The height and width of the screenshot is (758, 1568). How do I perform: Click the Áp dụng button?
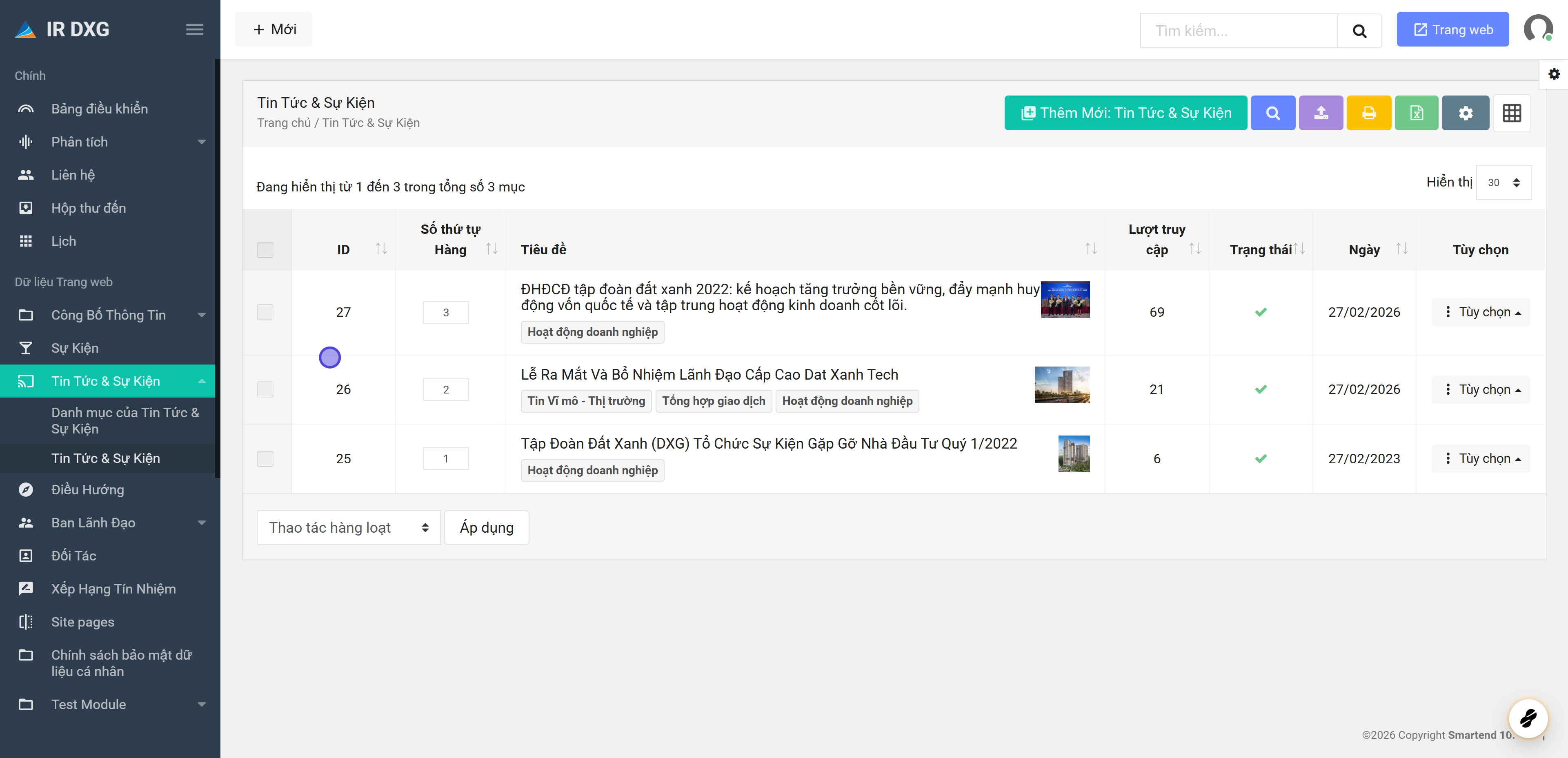point(486,528)
